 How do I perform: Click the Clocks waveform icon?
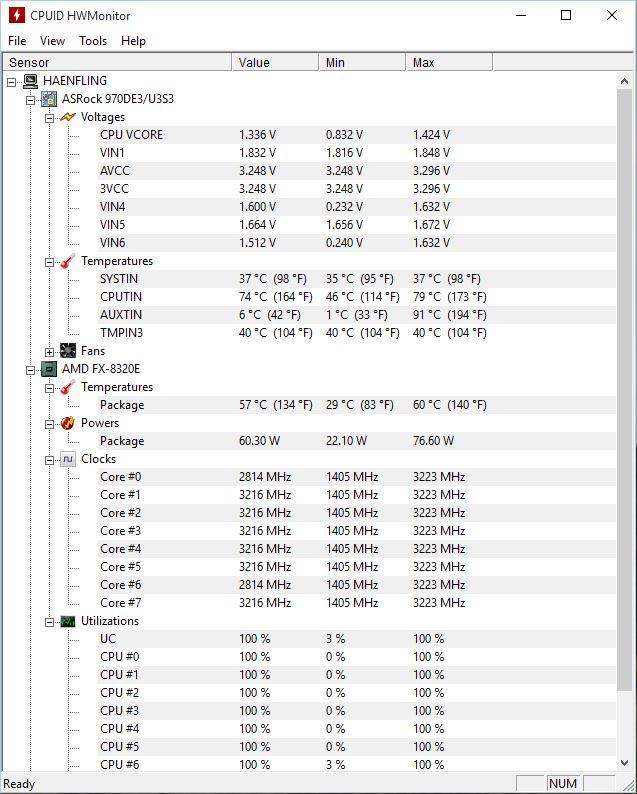(x=68, y=459)
